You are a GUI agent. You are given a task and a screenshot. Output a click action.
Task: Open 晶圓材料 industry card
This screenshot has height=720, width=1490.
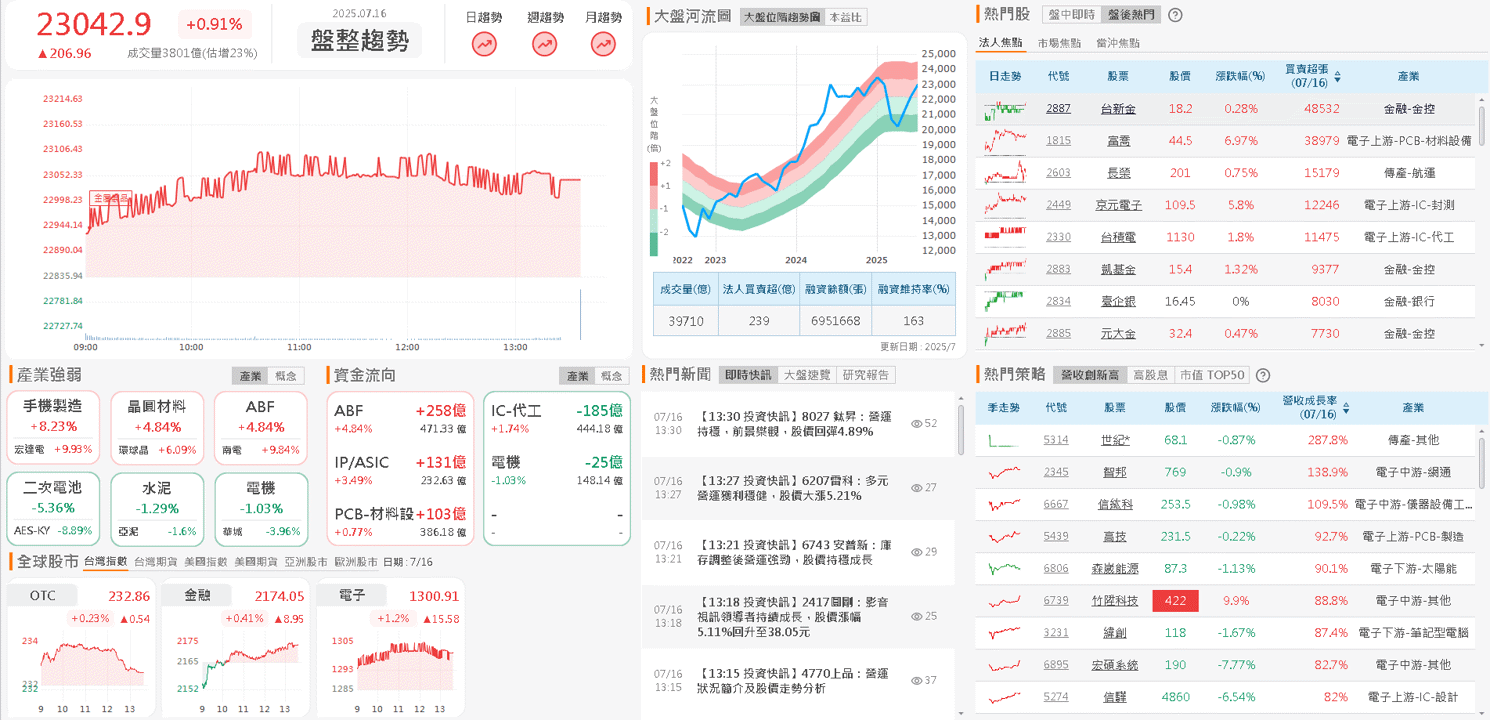point(157,427)
